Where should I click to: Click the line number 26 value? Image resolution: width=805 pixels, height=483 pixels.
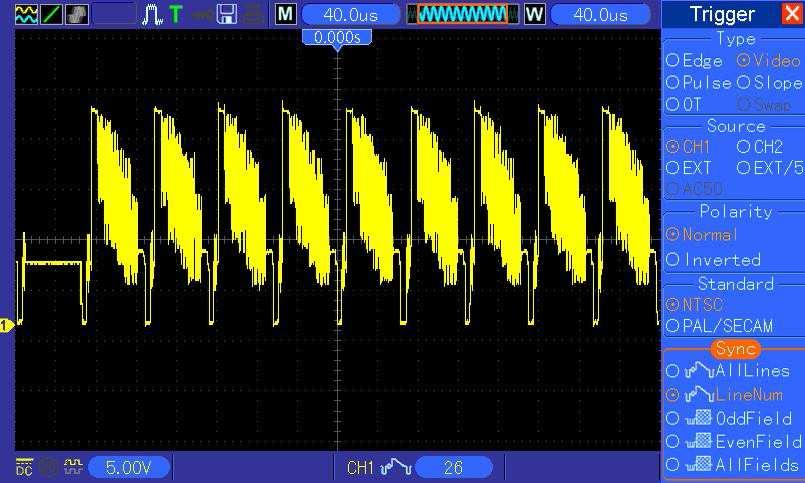tap(453, 468)
